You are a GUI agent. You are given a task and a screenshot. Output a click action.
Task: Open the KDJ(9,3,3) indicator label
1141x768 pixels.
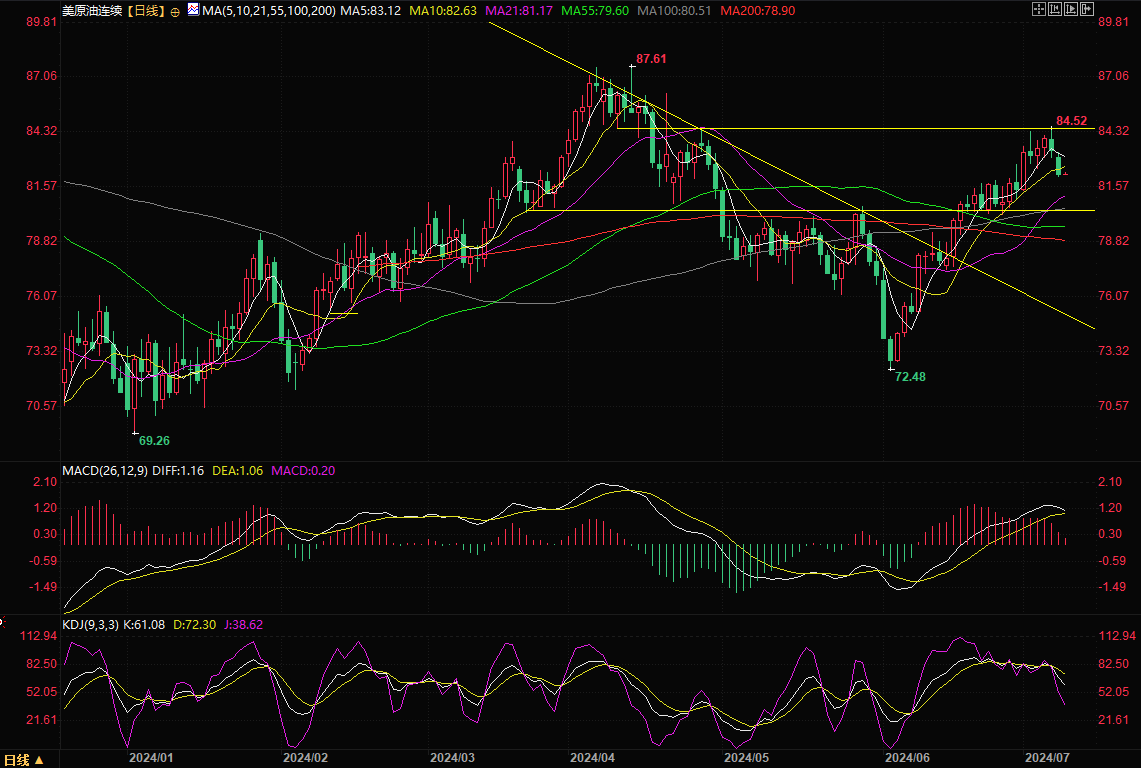click(x=92, y=624)
